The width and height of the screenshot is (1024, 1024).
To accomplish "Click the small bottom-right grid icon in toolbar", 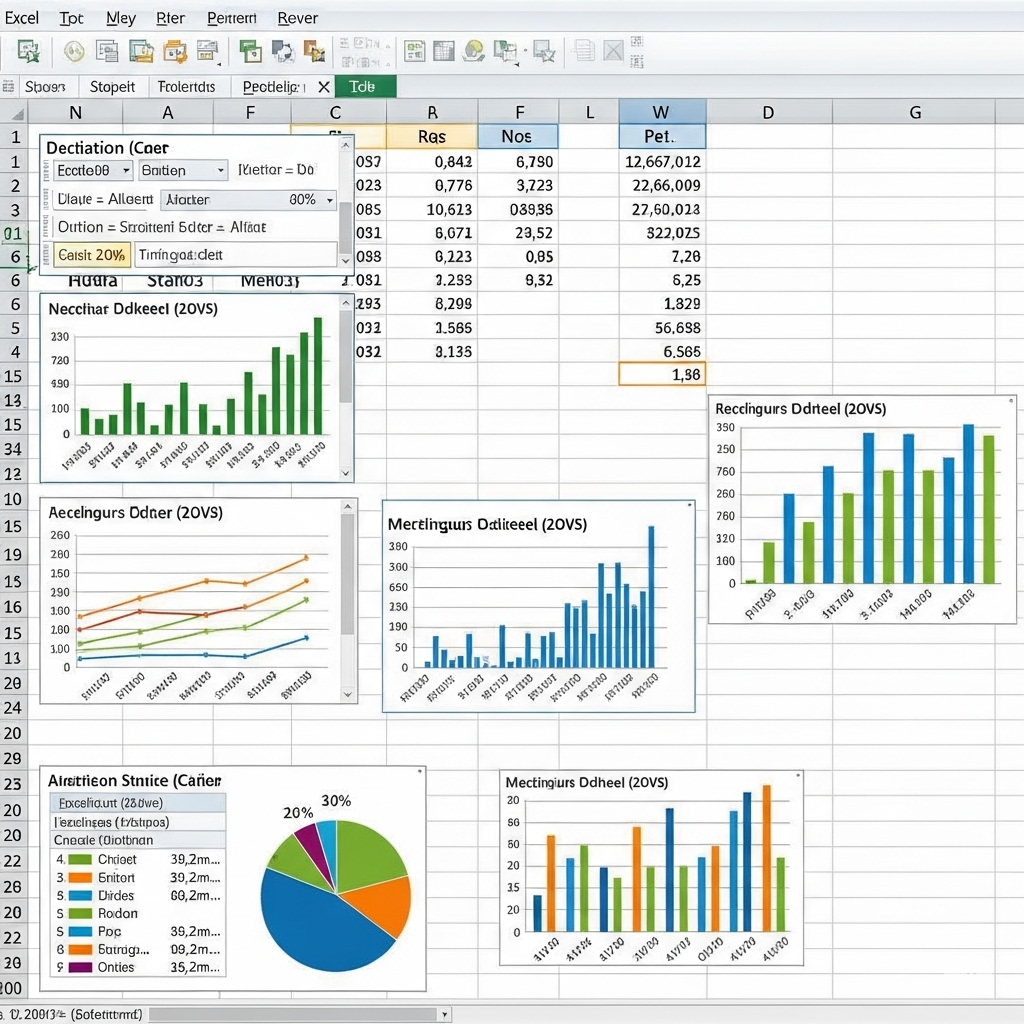I will coord(637,62).
